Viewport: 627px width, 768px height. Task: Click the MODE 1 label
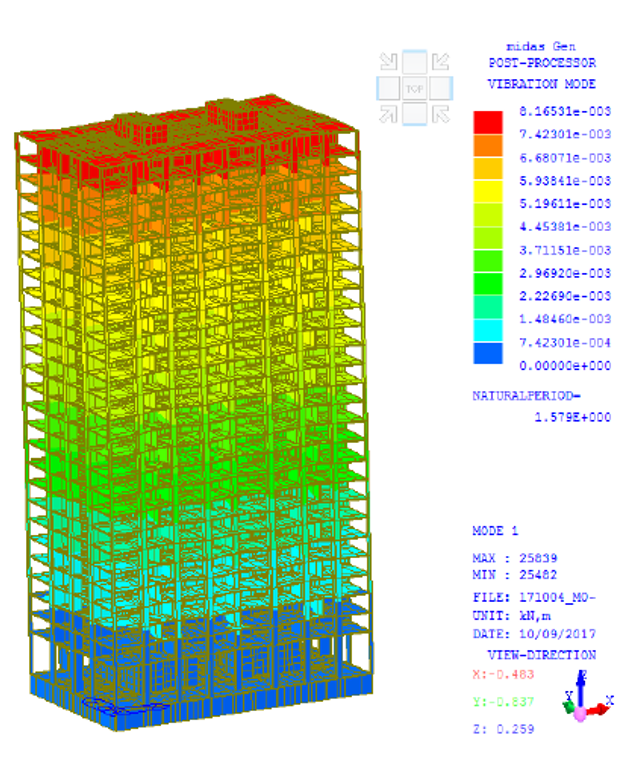(497, 531)
